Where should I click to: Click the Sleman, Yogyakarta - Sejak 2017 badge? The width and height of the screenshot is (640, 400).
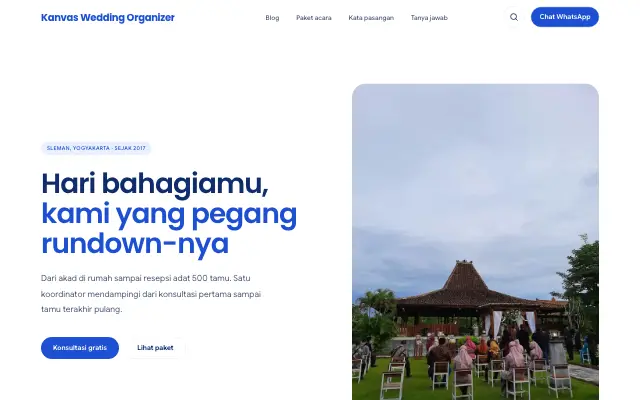(96, 148)
